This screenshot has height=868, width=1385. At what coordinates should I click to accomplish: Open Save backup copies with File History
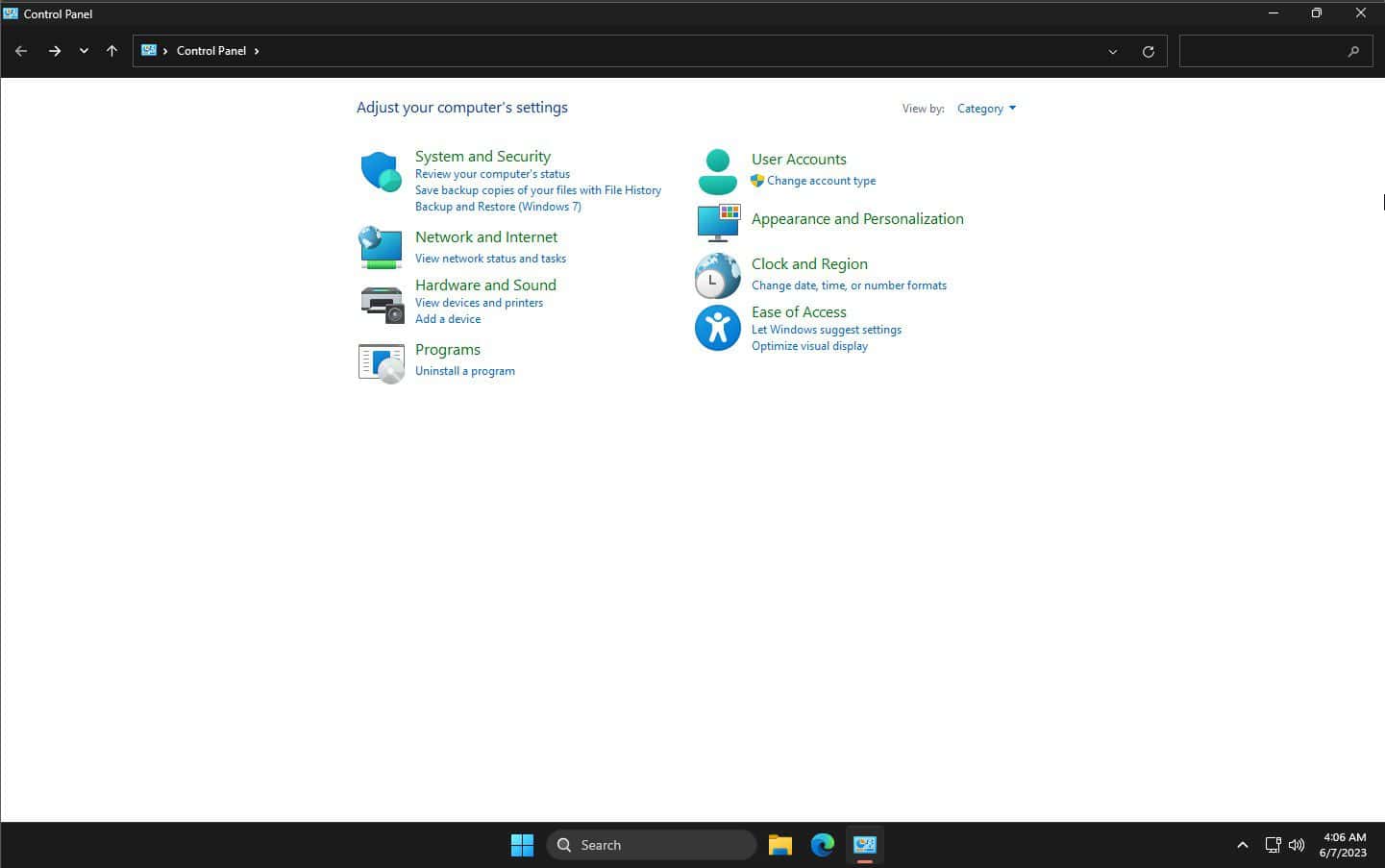[538, 190]
